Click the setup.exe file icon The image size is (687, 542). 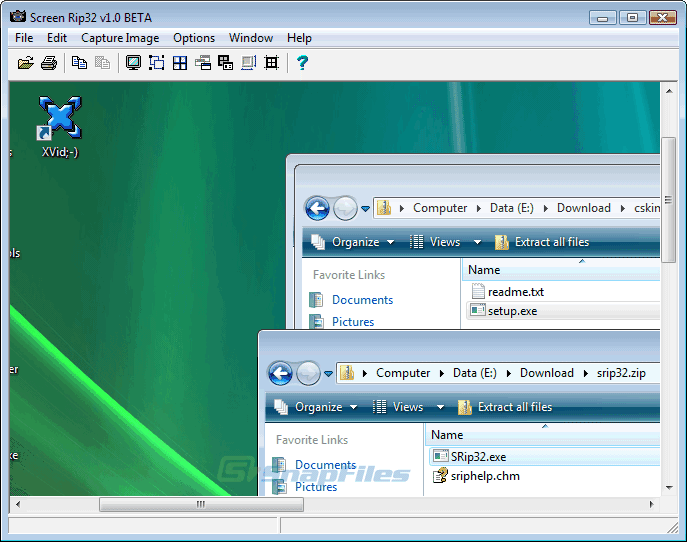478,311
